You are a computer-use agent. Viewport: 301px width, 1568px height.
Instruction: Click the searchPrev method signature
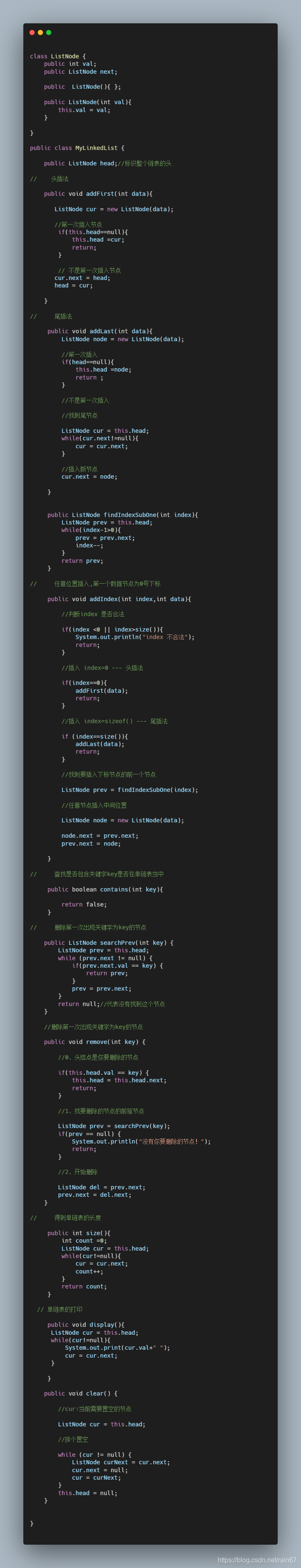click(109, 942)
